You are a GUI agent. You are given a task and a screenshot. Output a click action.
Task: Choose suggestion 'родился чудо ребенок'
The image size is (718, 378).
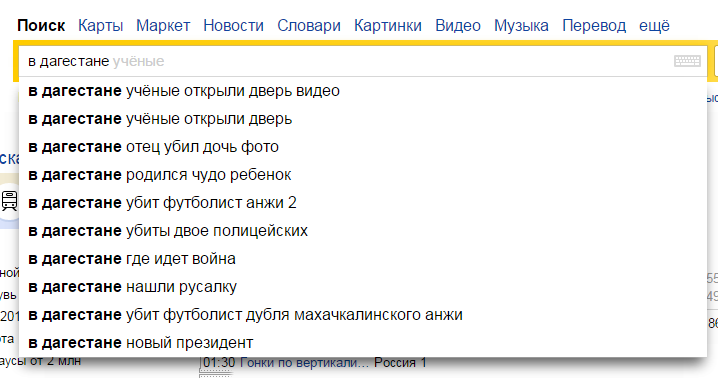pos(363,175)
